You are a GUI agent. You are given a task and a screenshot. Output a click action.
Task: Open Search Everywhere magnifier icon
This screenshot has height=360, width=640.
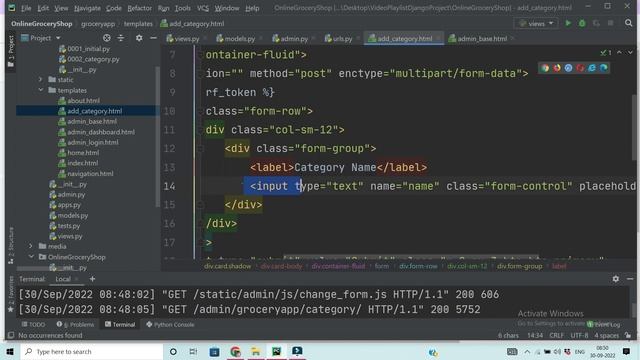pos(628,23)
